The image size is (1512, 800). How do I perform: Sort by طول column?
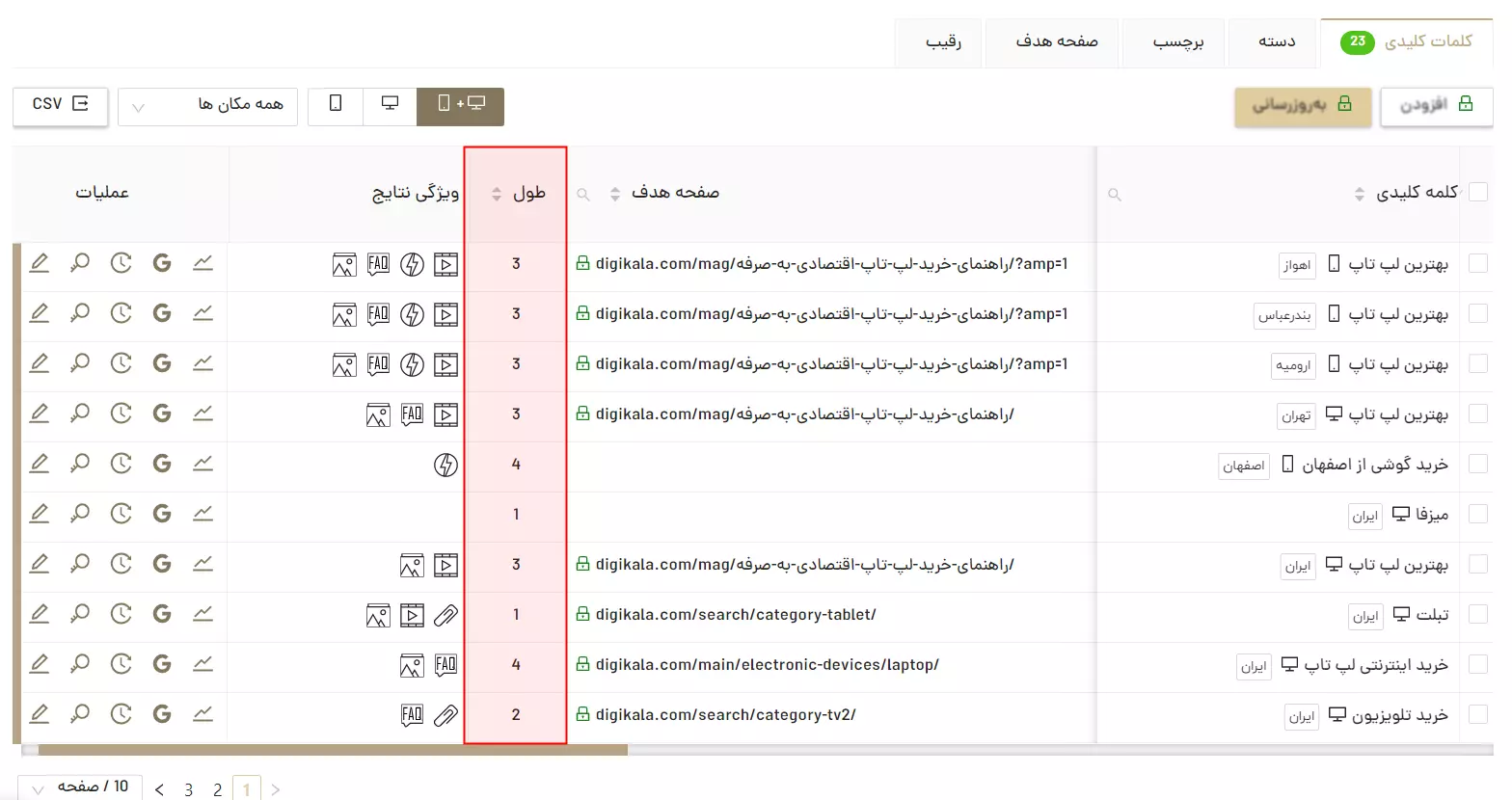click(497, 194)
